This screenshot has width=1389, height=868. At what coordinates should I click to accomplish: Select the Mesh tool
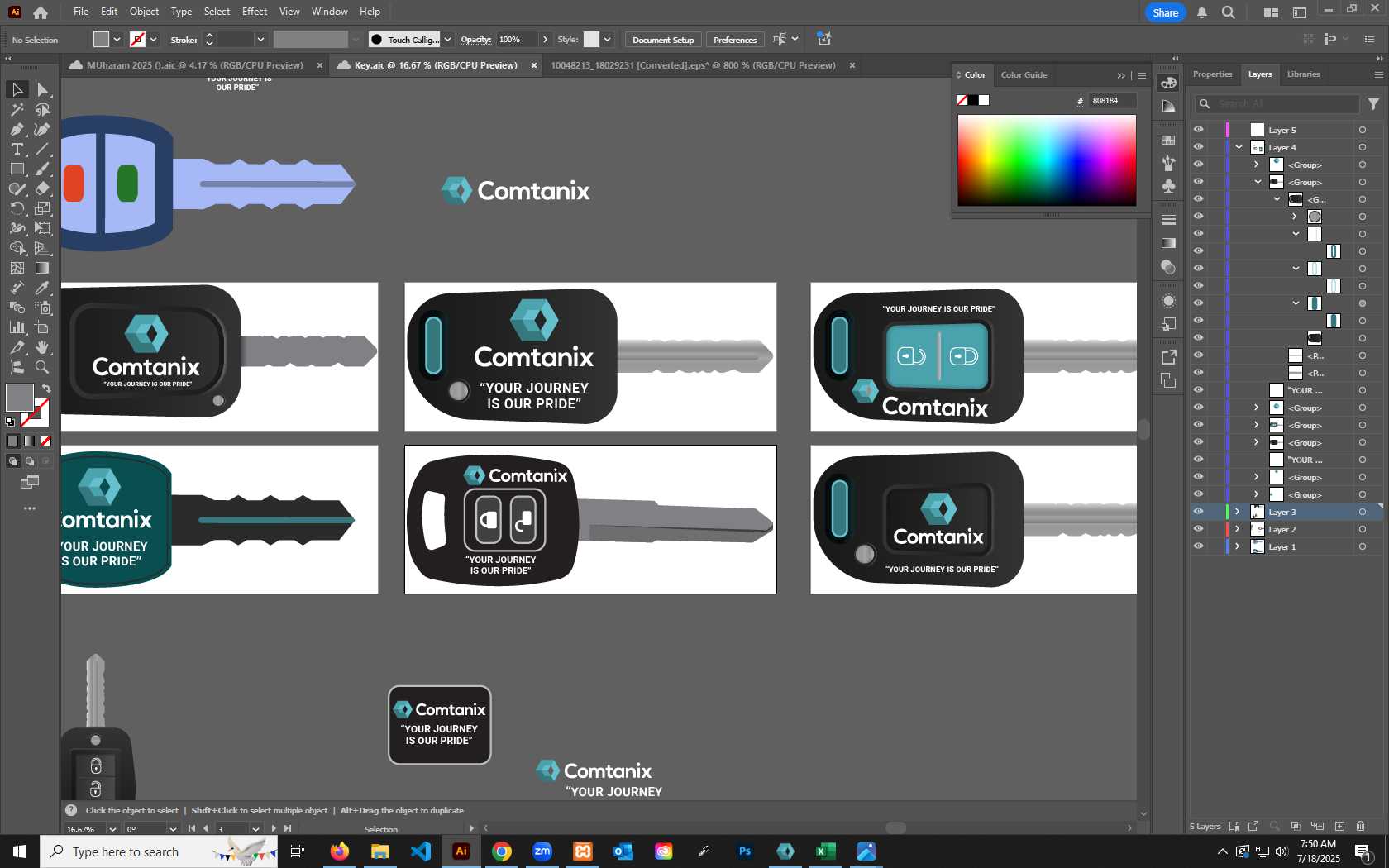click(x=17, y=268)
